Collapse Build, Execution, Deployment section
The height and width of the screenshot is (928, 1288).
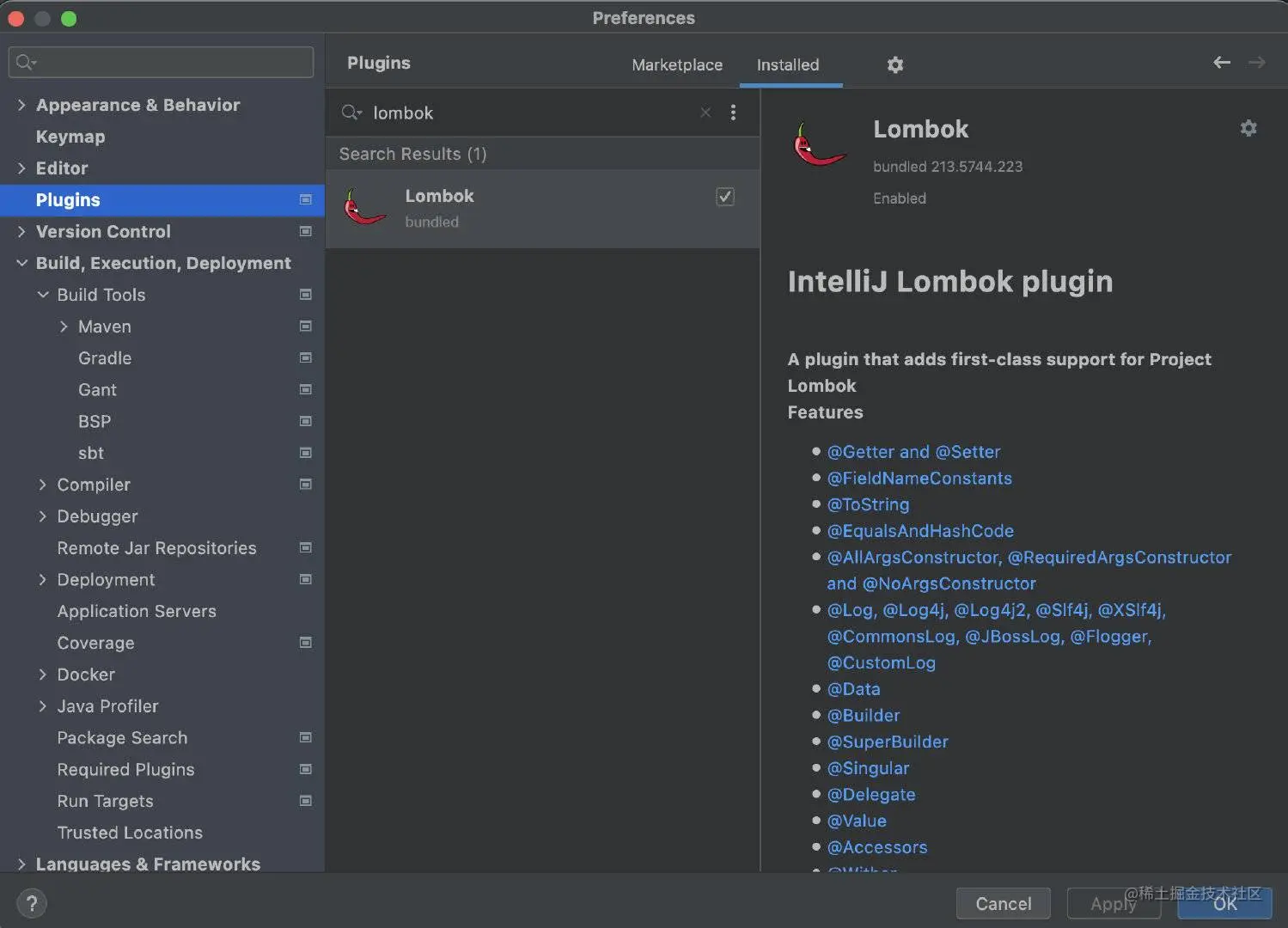click(x=21, y=263)
